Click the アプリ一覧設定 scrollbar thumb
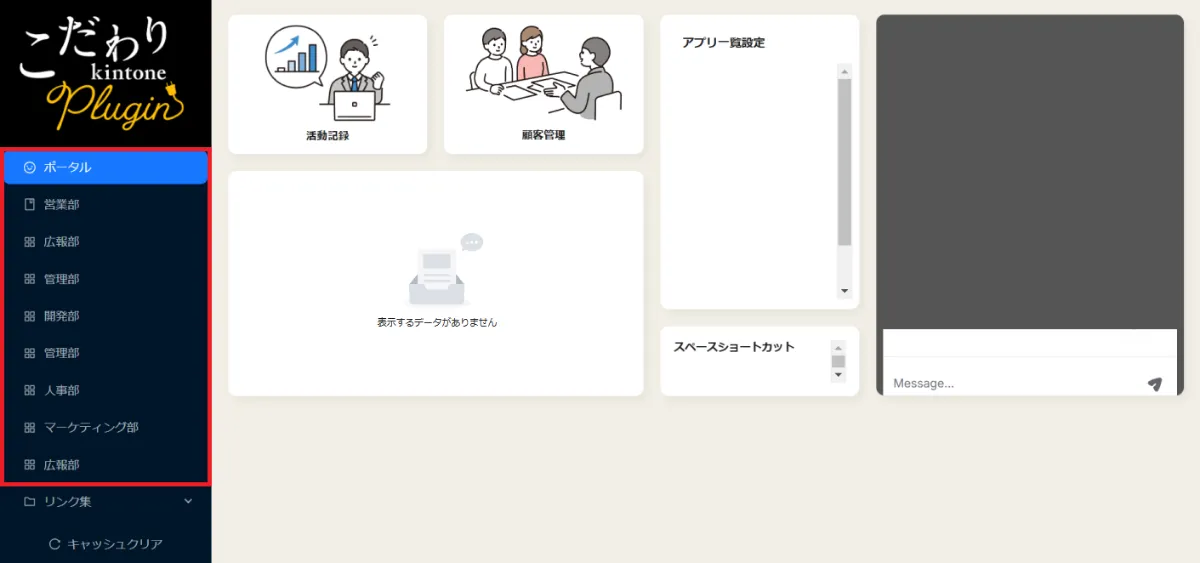The height and width of the screenshot is (563, 1200). [844, 162]
